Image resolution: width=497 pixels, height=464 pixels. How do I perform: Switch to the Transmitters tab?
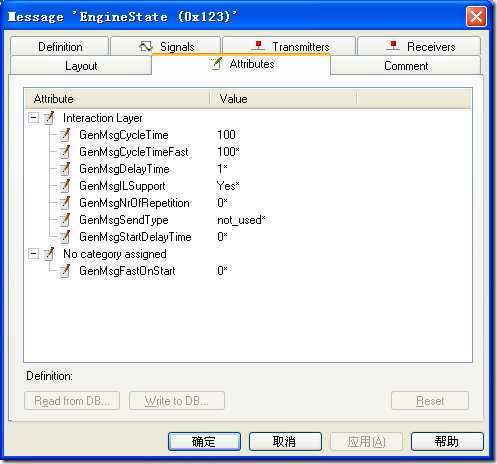click(x=289, y=46)
